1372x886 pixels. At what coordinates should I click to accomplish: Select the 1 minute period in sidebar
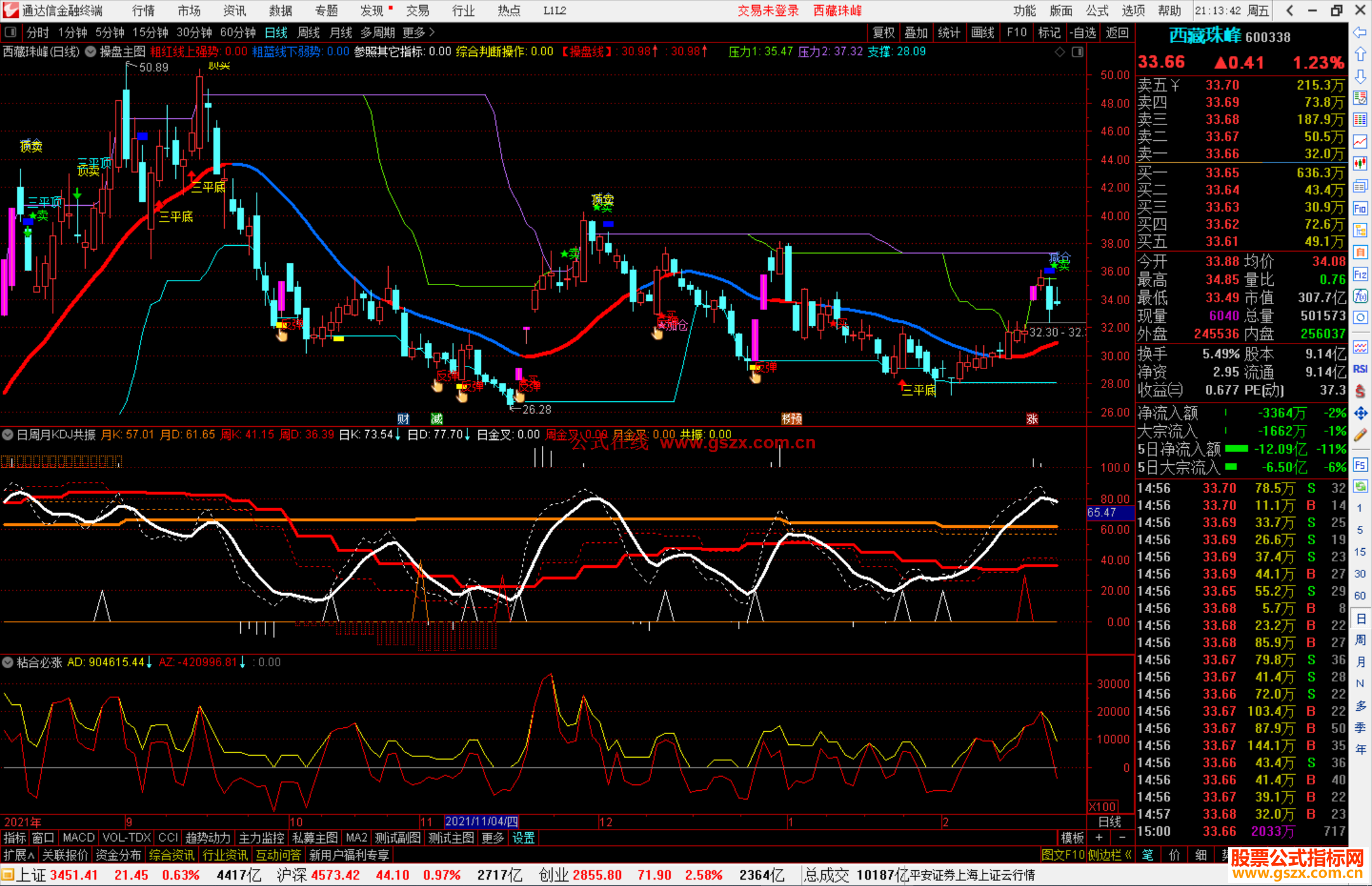(1359, 508)
